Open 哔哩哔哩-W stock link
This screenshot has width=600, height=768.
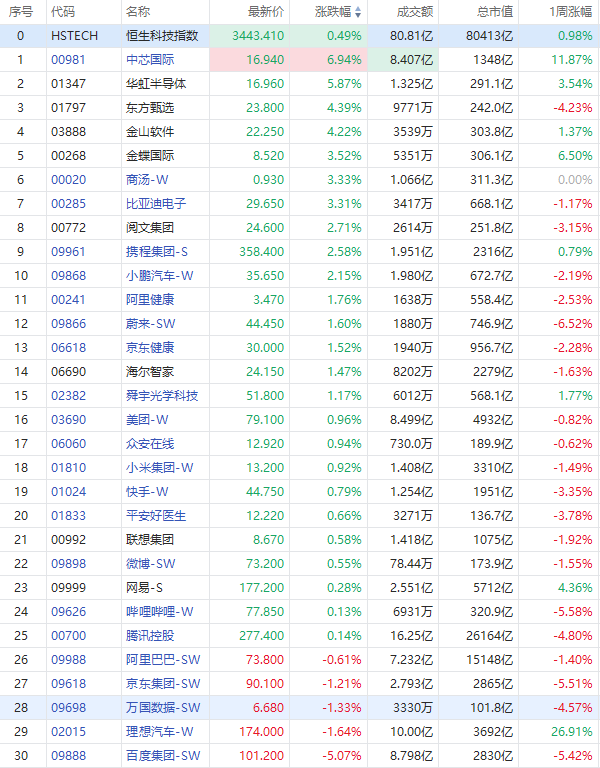click(x=160, y=612)
